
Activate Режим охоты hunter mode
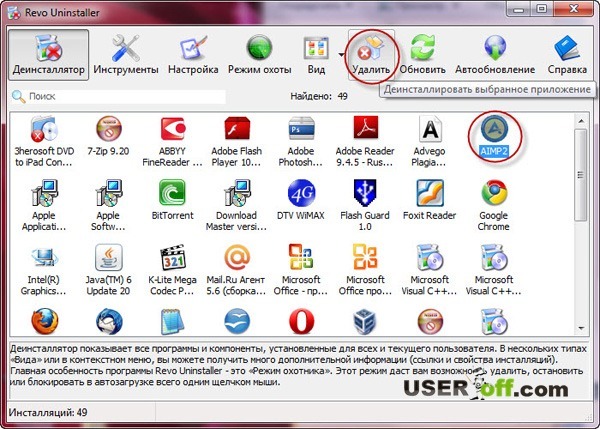coord(259,55)
